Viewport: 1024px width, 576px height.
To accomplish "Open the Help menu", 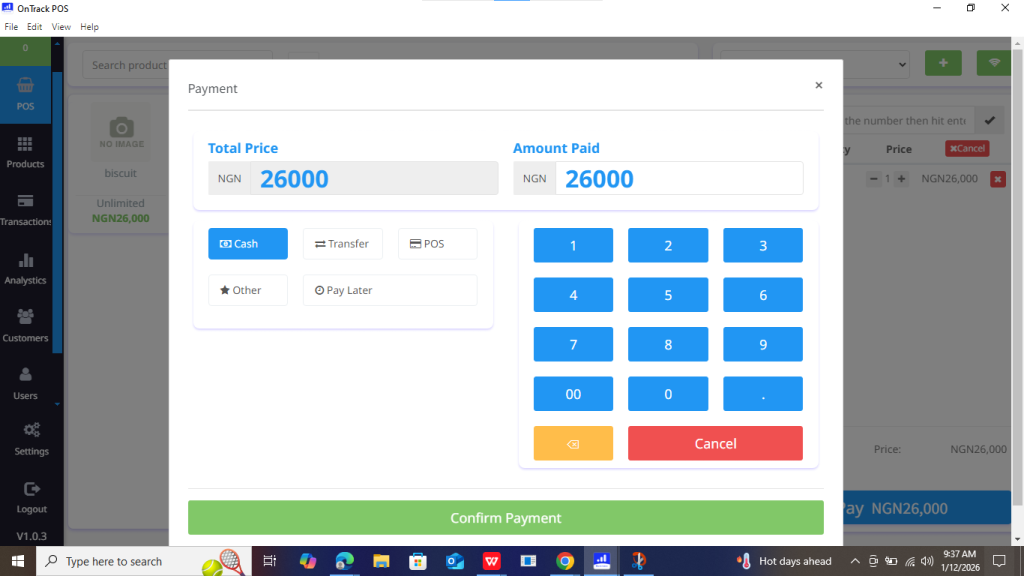I will coord(89,27).
